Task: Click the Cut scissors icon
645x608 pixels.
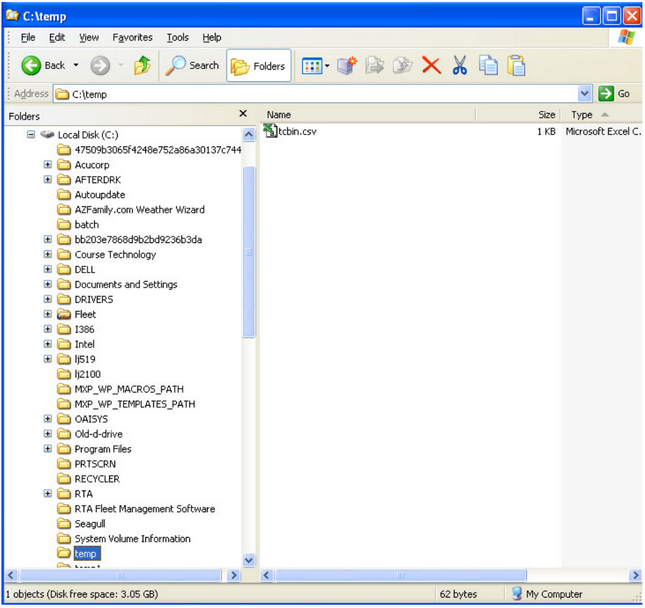Action: tap(460, 66)
